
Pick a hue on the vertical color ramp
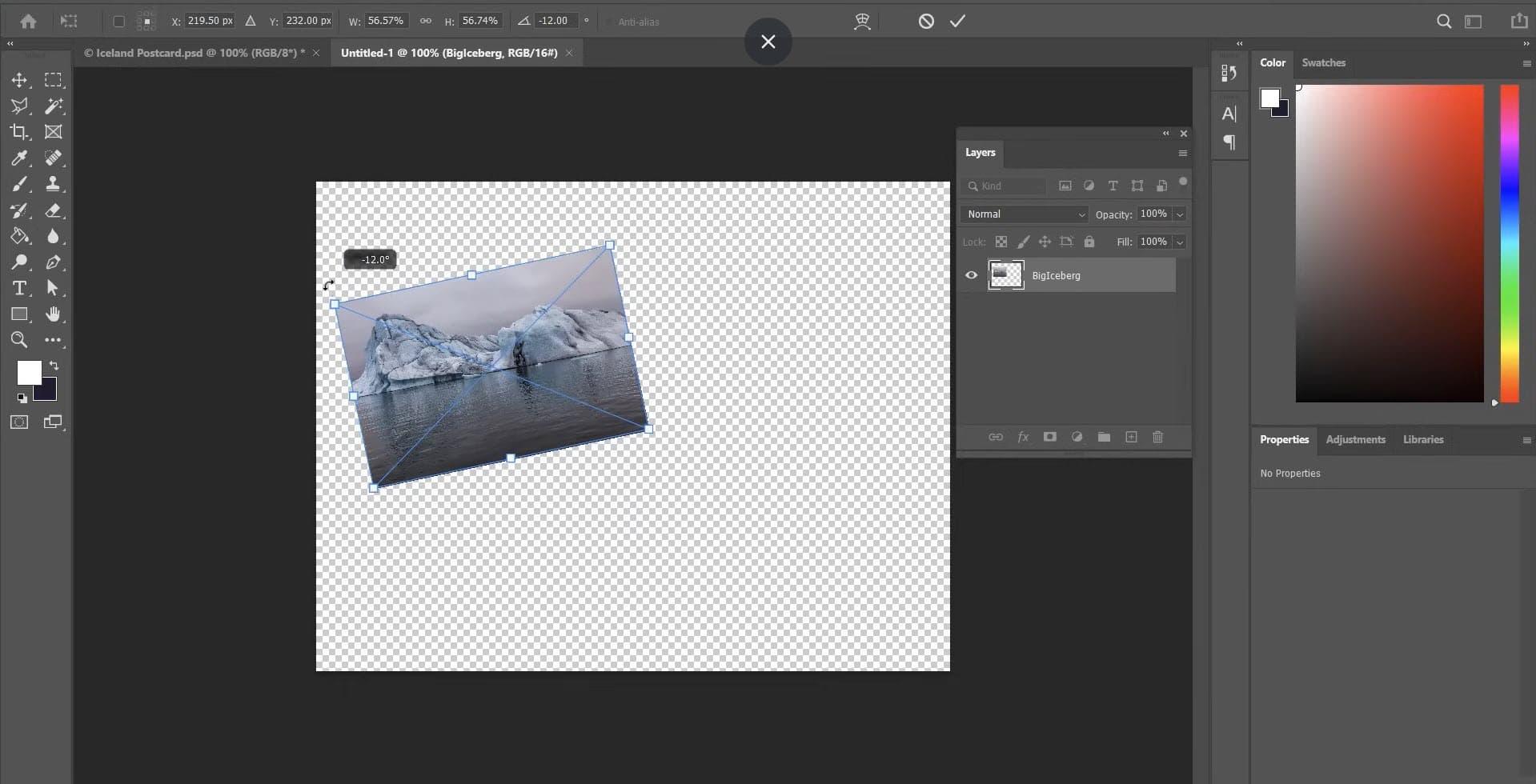[1508, 240]
